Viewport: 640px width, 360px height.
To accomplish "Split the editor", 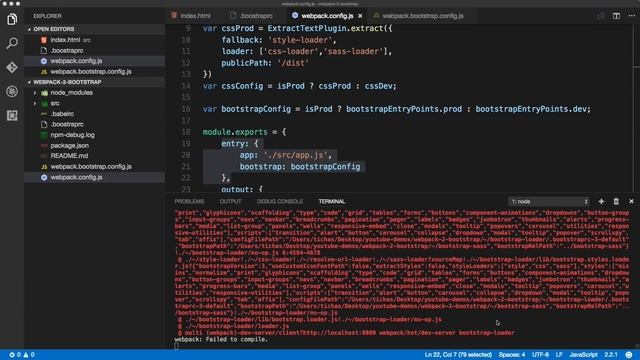I will tap(616, 16).
